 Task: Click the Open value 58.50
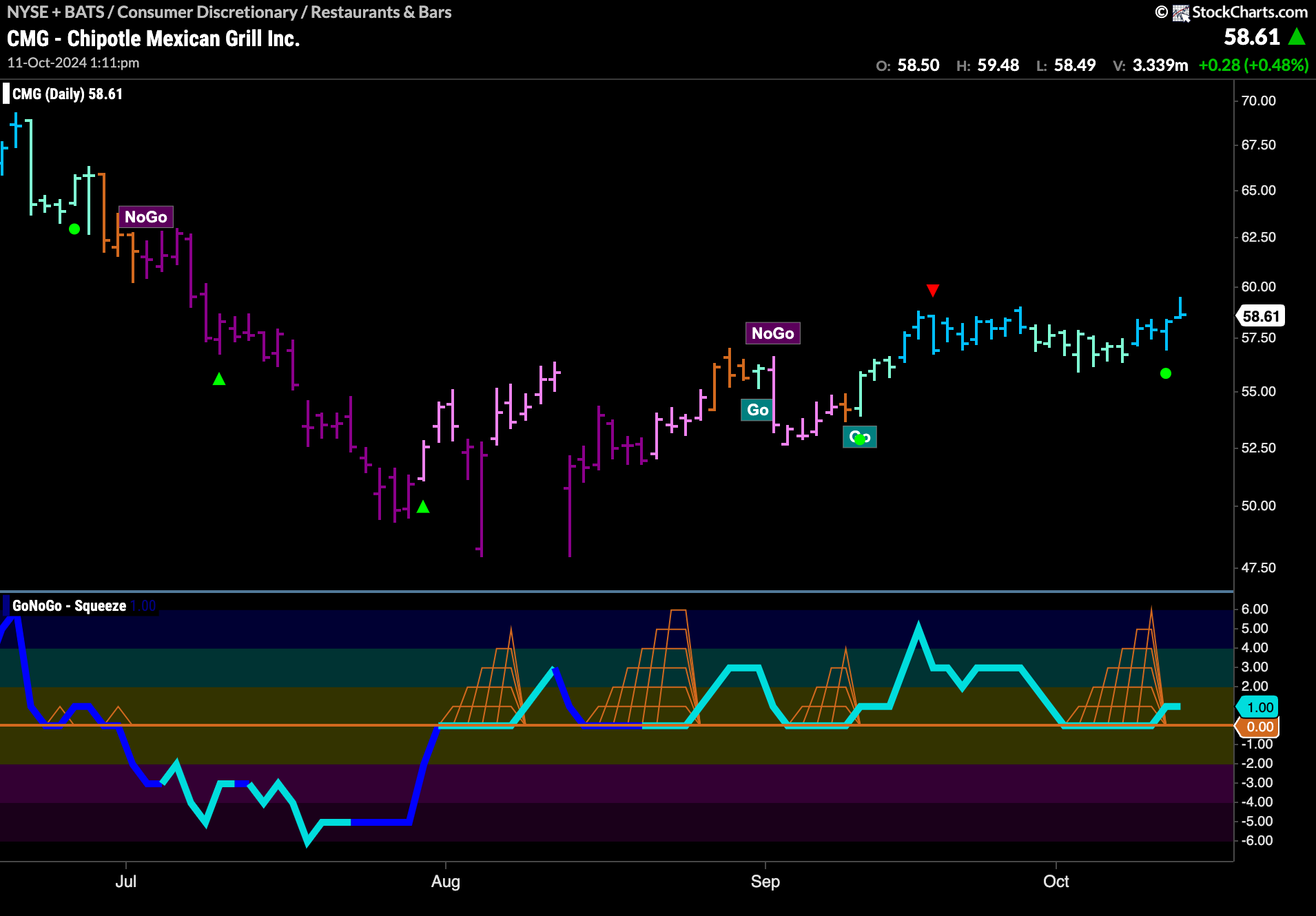point(918,65)
